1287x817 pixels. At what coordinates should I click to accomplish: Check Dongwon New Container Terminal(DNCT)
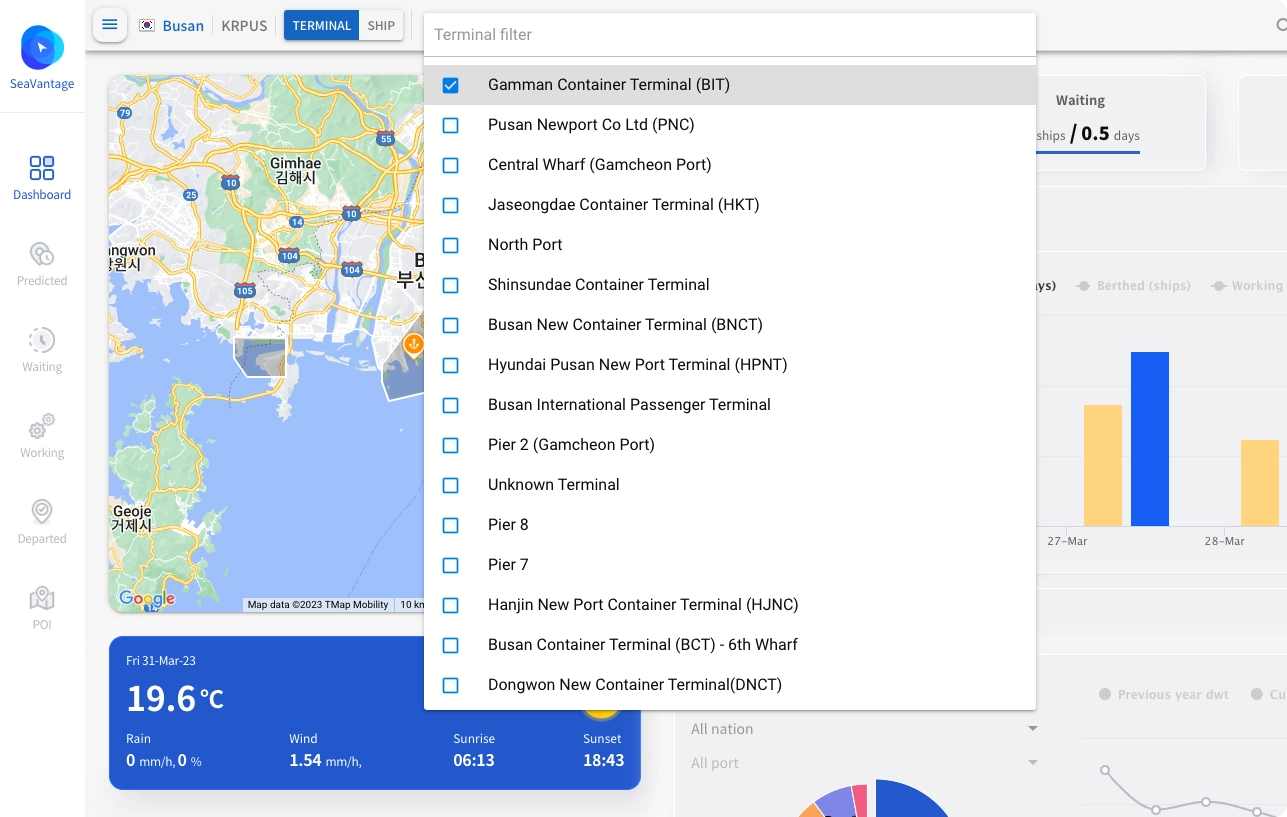click(x=451, y=685)
